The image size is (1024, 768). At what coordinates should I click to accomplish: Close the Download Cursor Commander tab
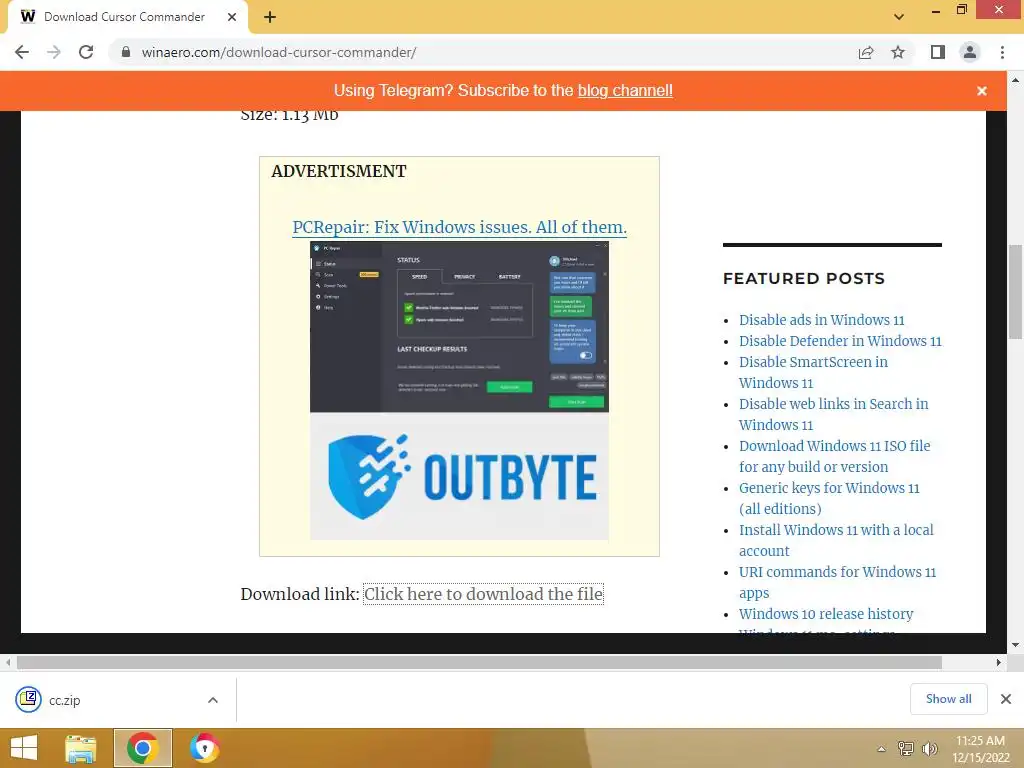[x=232, y=17]
